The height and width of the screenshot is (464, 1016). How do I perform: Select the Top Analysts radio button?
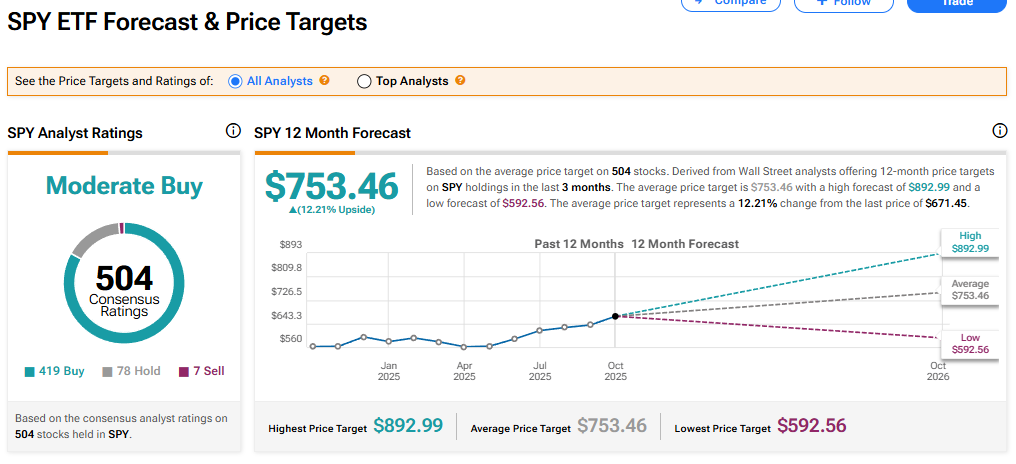(364, 81)
